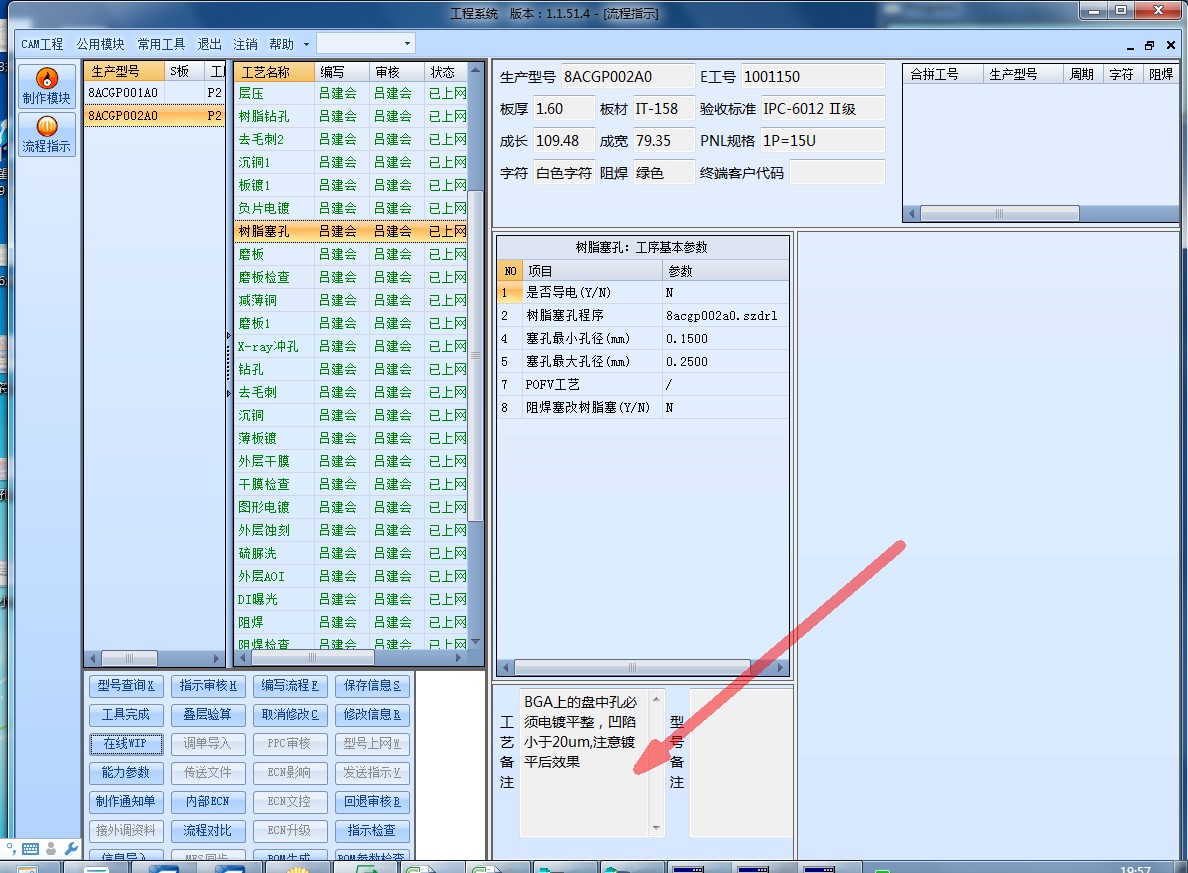Click the 型号查询X button

coord(126,686)
